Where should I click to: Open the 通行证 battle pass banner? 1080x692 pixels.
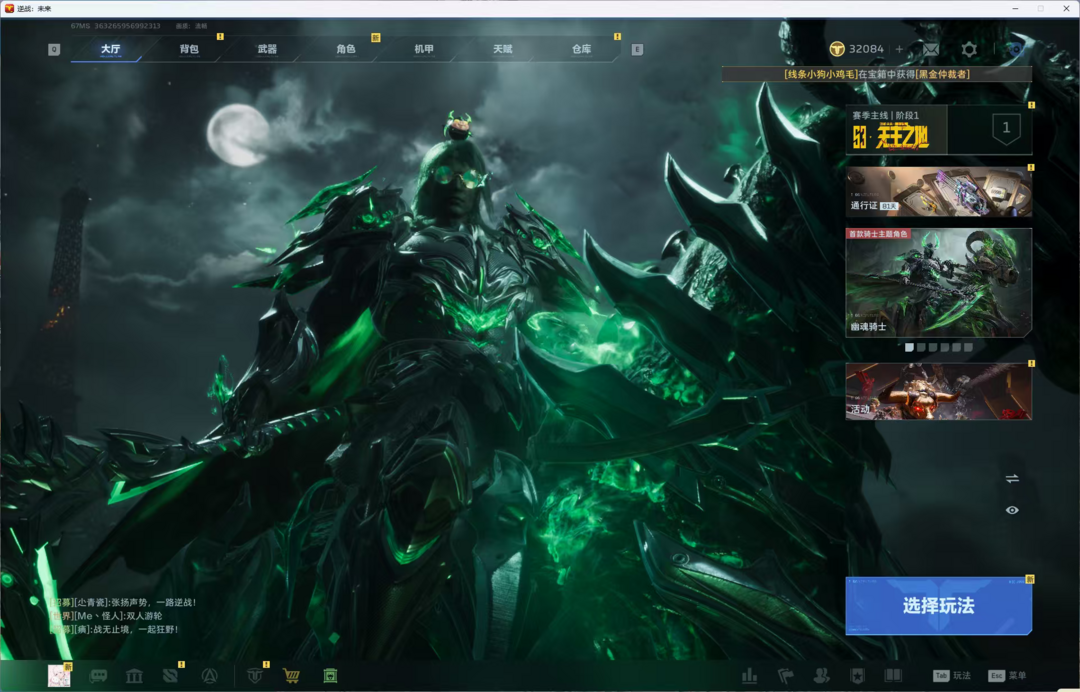(x=939, y=192)
